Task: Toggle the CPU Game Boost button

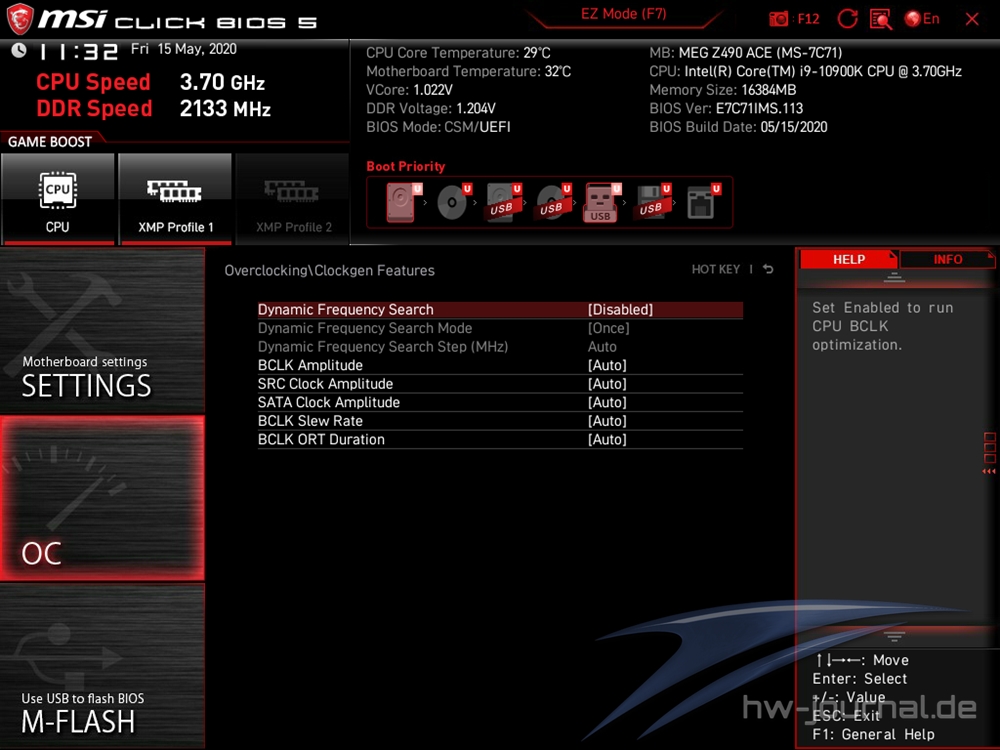Action: click(x=57, y=199)
